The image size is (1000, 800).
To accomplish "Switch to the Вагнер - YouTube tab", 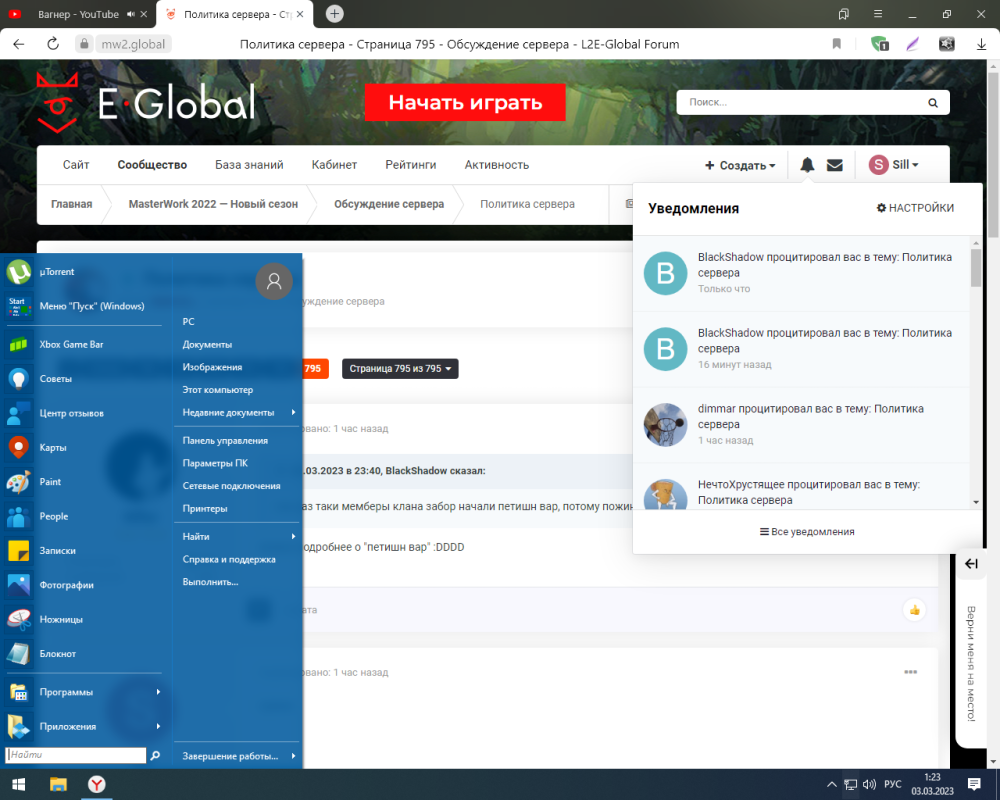I will click(78, 14).
